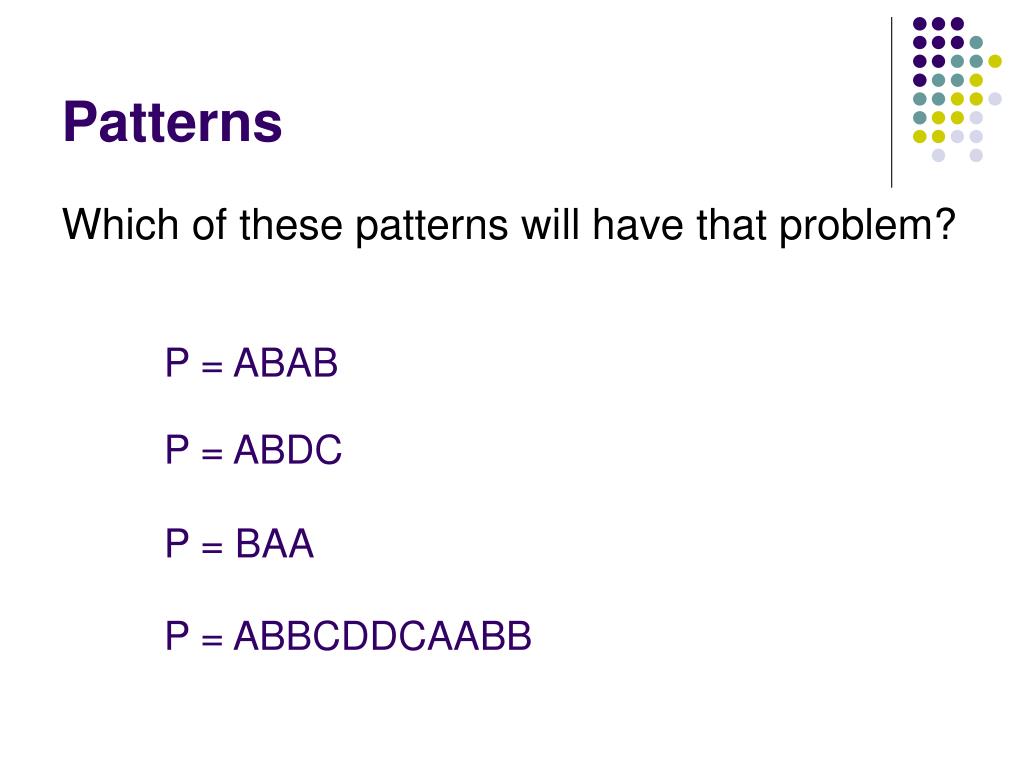Click the question text about patterns
1024x768 pixels.
[x=509, y=225]
